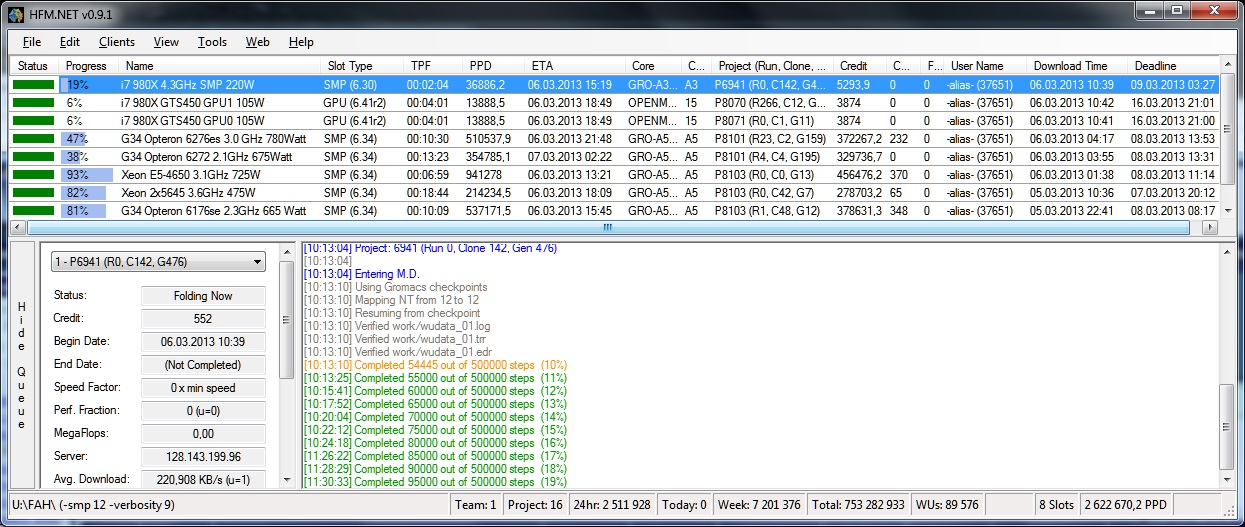
Task: Open the Tools menu
Action: click(212, 42)
